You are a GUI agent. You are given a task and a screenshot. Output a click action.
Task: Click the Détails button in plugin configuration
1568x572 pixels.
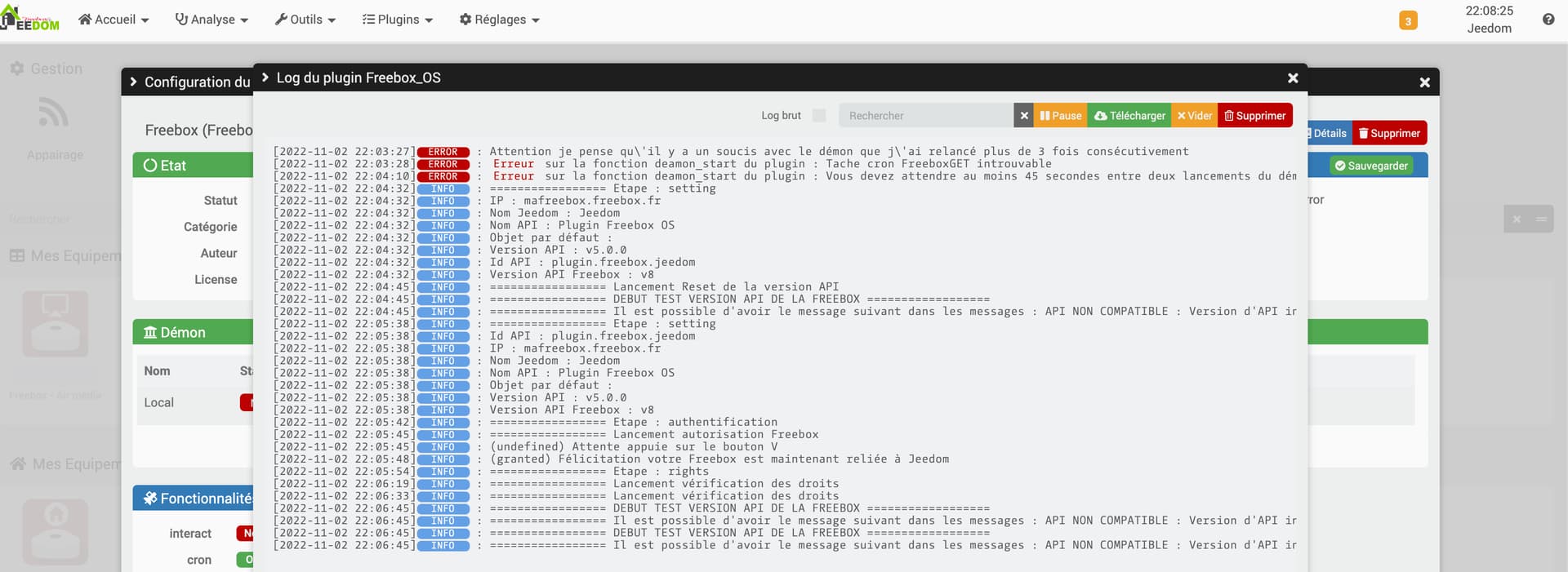[x=1328, y=133]
